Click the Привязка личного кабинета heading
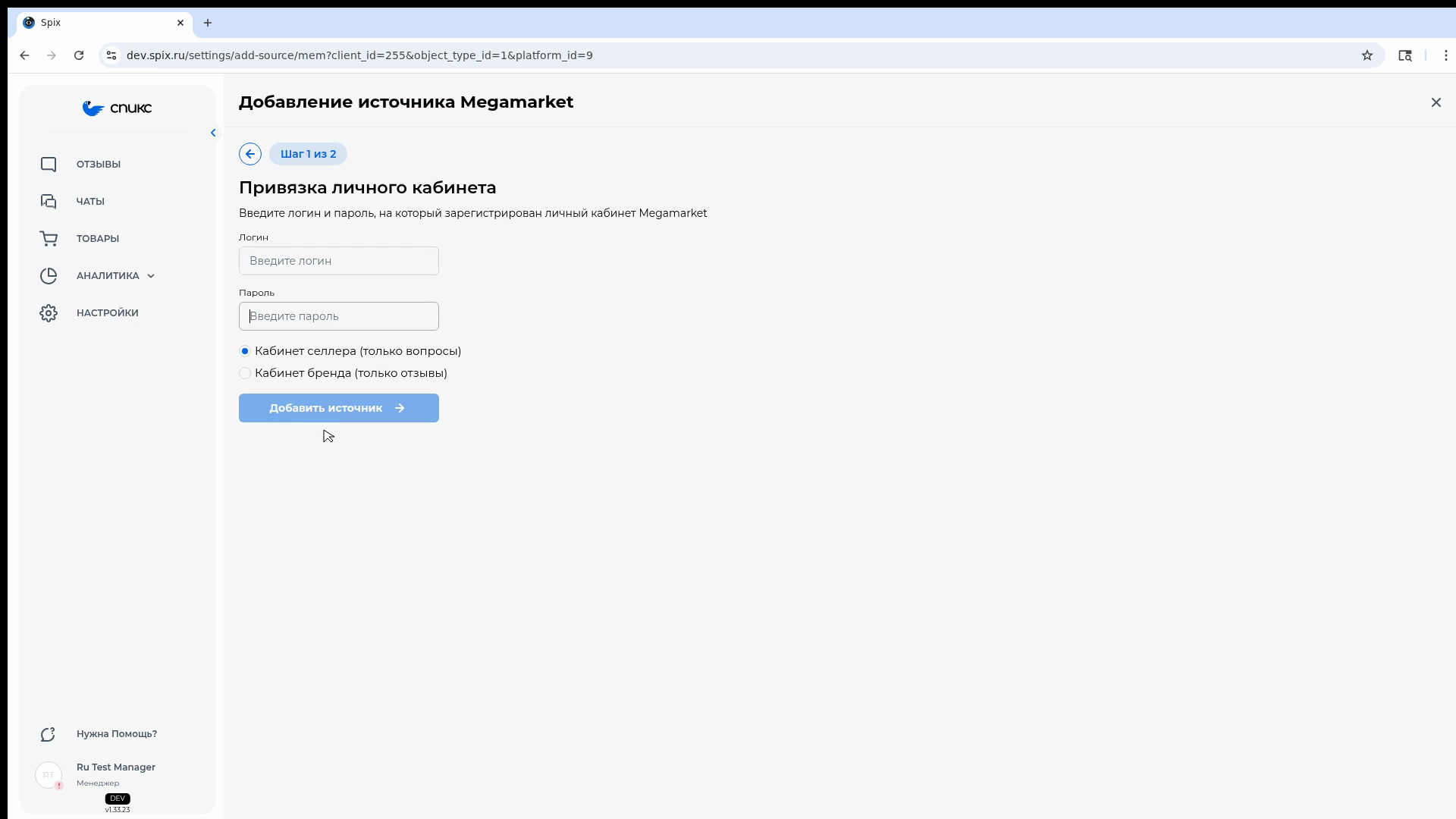This screenshot has height=819, width=1456. (x=368, y=187)
